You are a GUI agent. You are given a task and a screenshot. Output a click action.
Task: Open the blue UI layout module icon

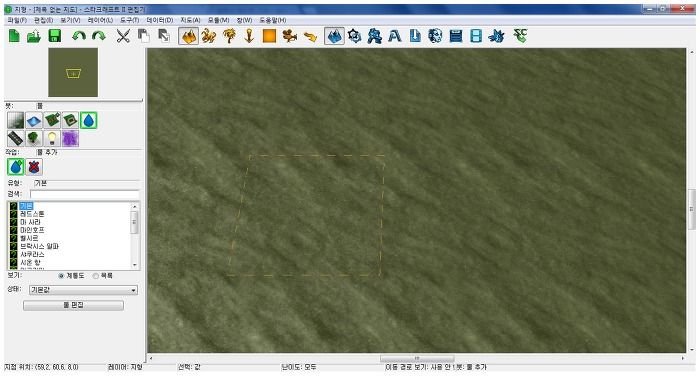point(456,36)
